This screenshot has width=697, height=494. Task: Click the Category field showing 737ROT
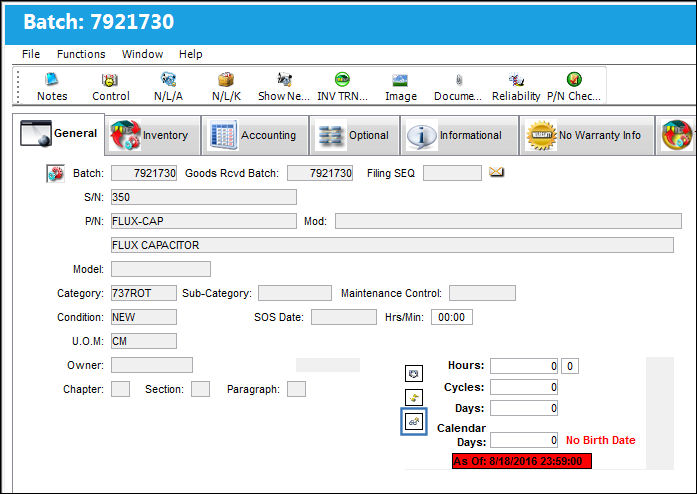pos(144,293)
